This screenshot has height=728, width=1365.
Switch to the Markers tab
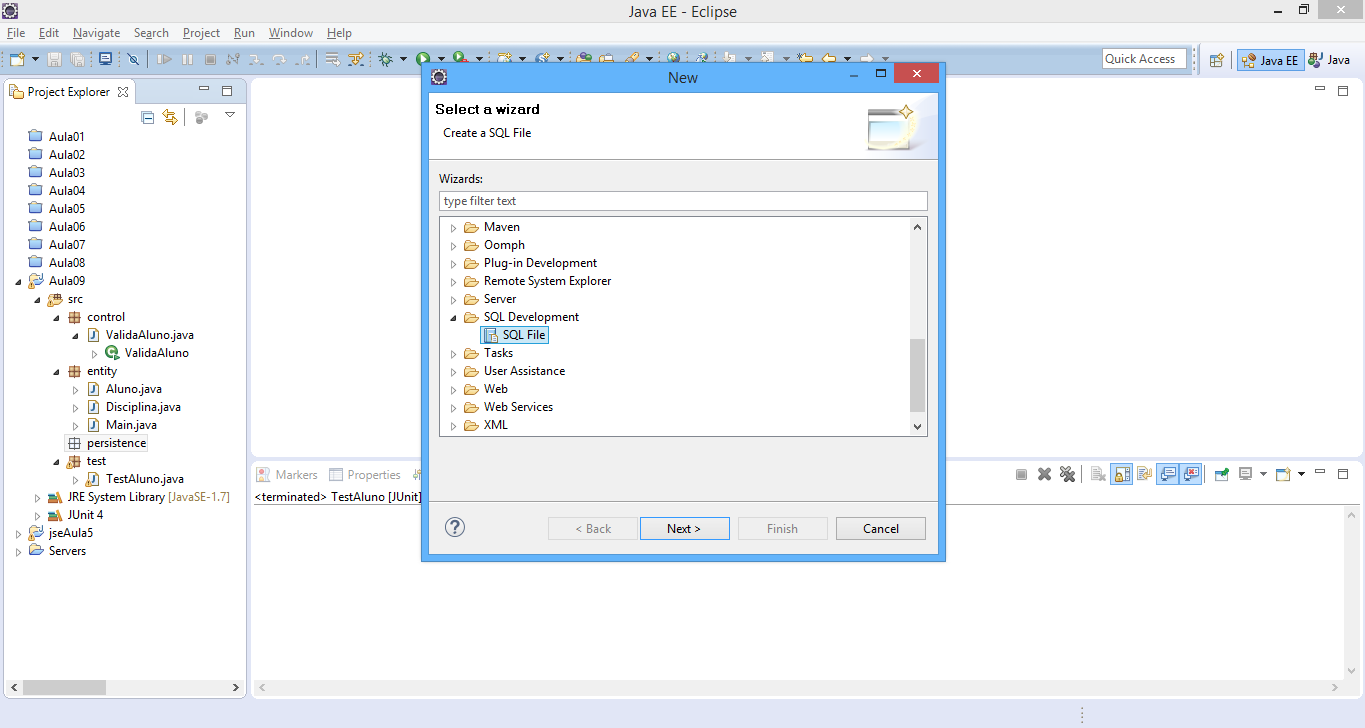287,475
